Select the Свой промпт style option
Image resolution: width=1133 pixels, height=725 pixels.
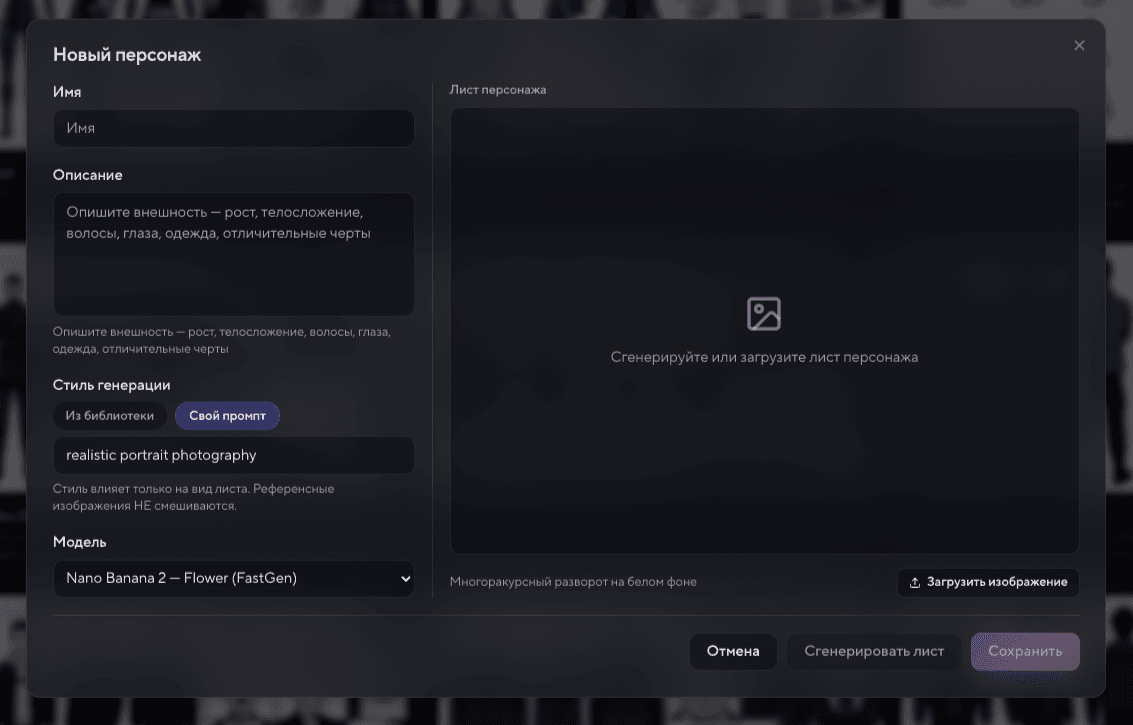(x=227, y=416)
